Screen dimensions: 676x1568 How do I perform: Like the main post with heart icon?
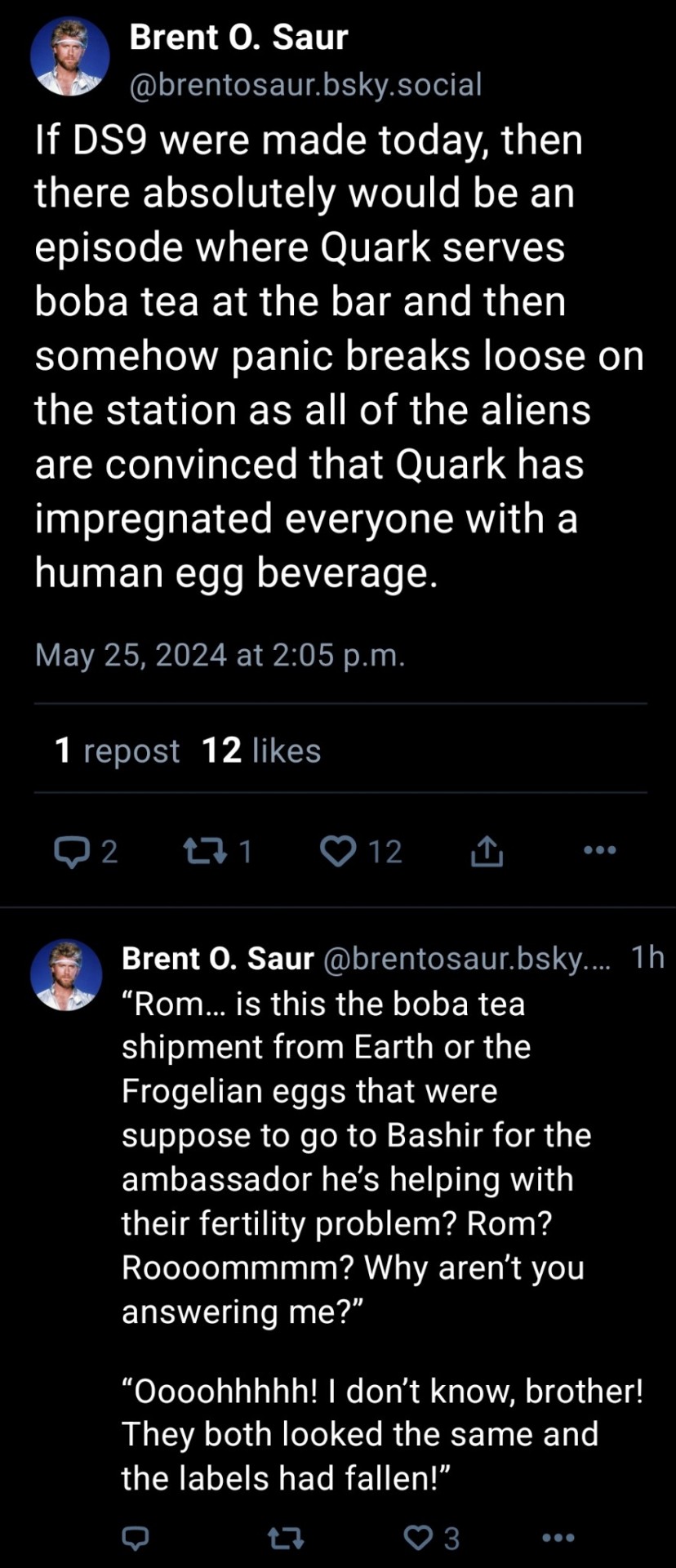point(338,852)
